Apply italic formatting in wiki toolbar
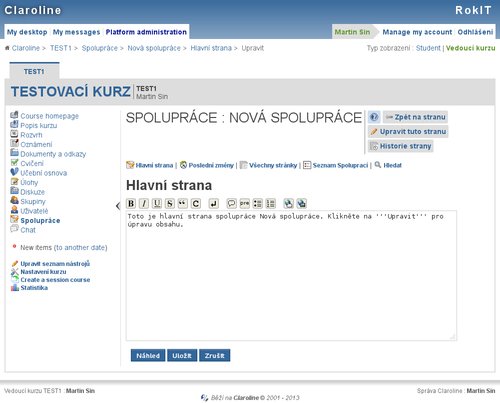The width and height of the screenshot is (500, 403). [x=144, y=203]
